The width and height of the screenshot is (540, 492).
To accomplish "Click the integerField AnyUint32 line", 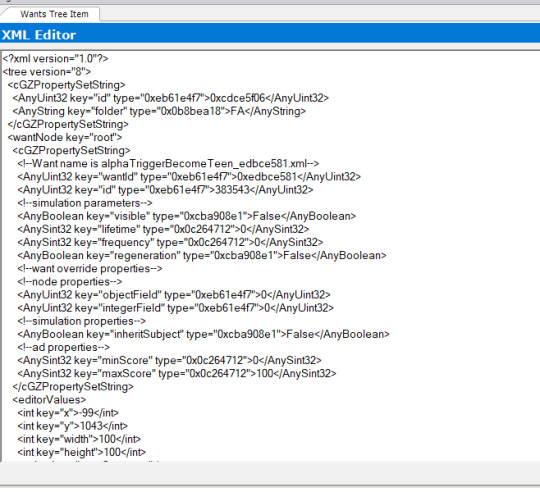I will tap(176, 308).
